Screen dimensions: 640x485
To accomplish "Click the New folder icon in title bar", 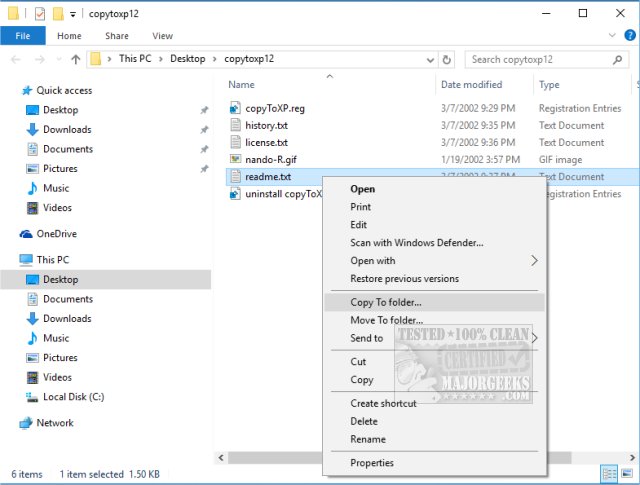I will click(x=58, y=14).
